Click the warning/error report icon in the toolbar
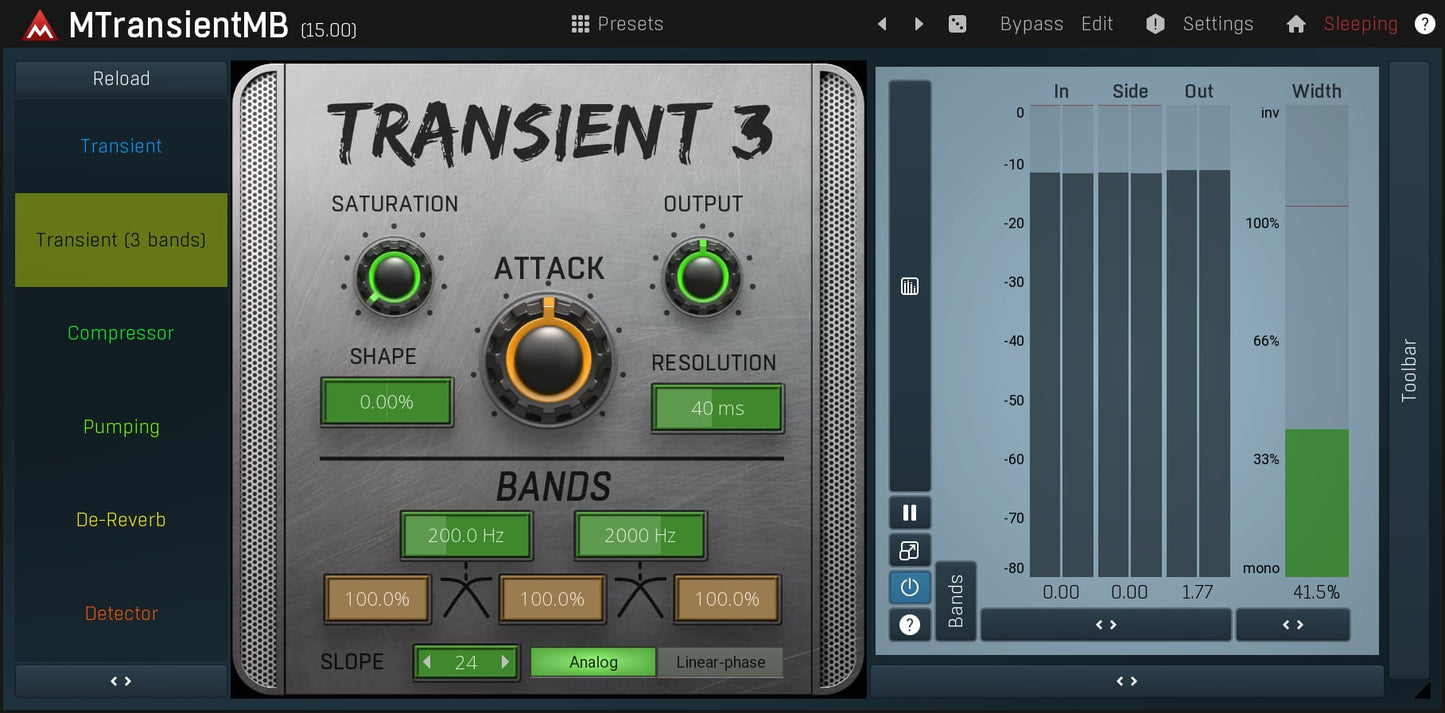The height and width of the screenshot is (713, 1445). [1155, 23]
